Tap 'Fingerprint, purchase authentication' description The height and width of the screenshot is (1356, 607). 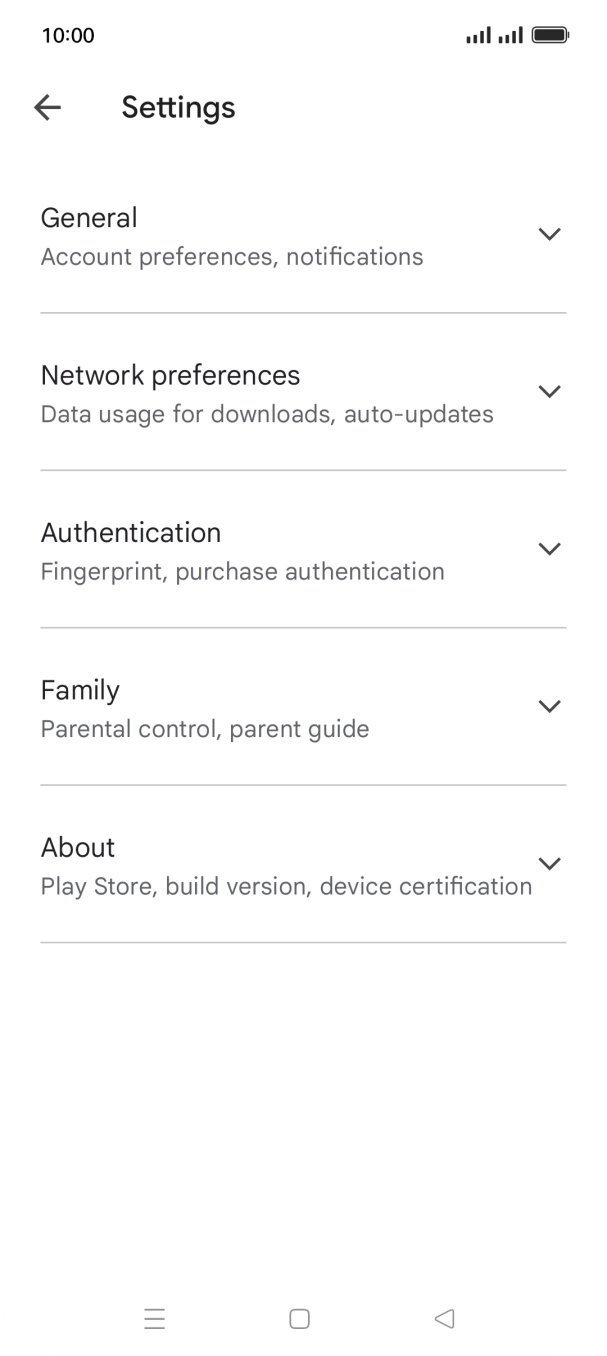(x=242, y=572)
